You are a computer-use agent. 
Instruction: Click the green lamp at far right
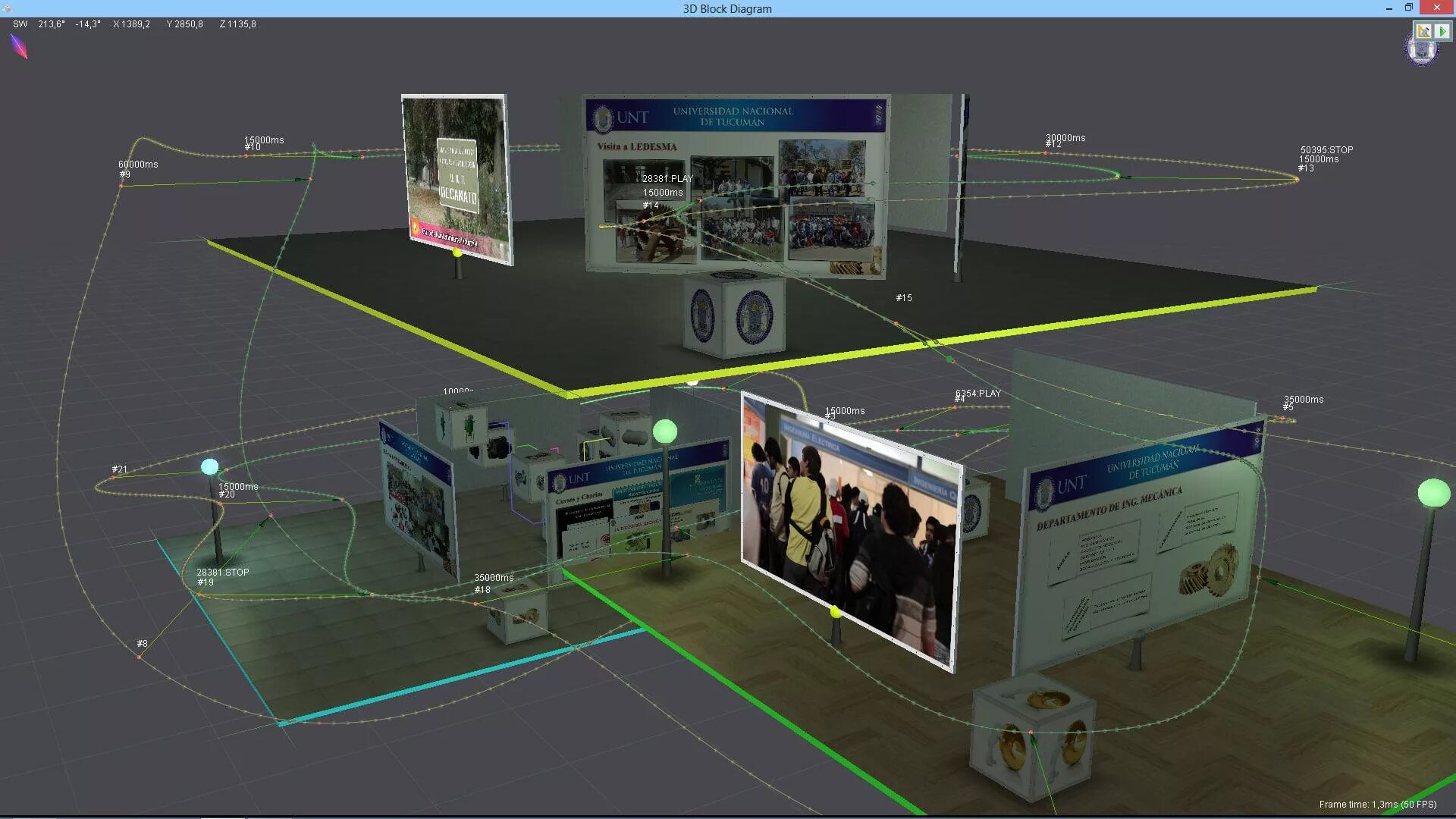[1433, 494]
